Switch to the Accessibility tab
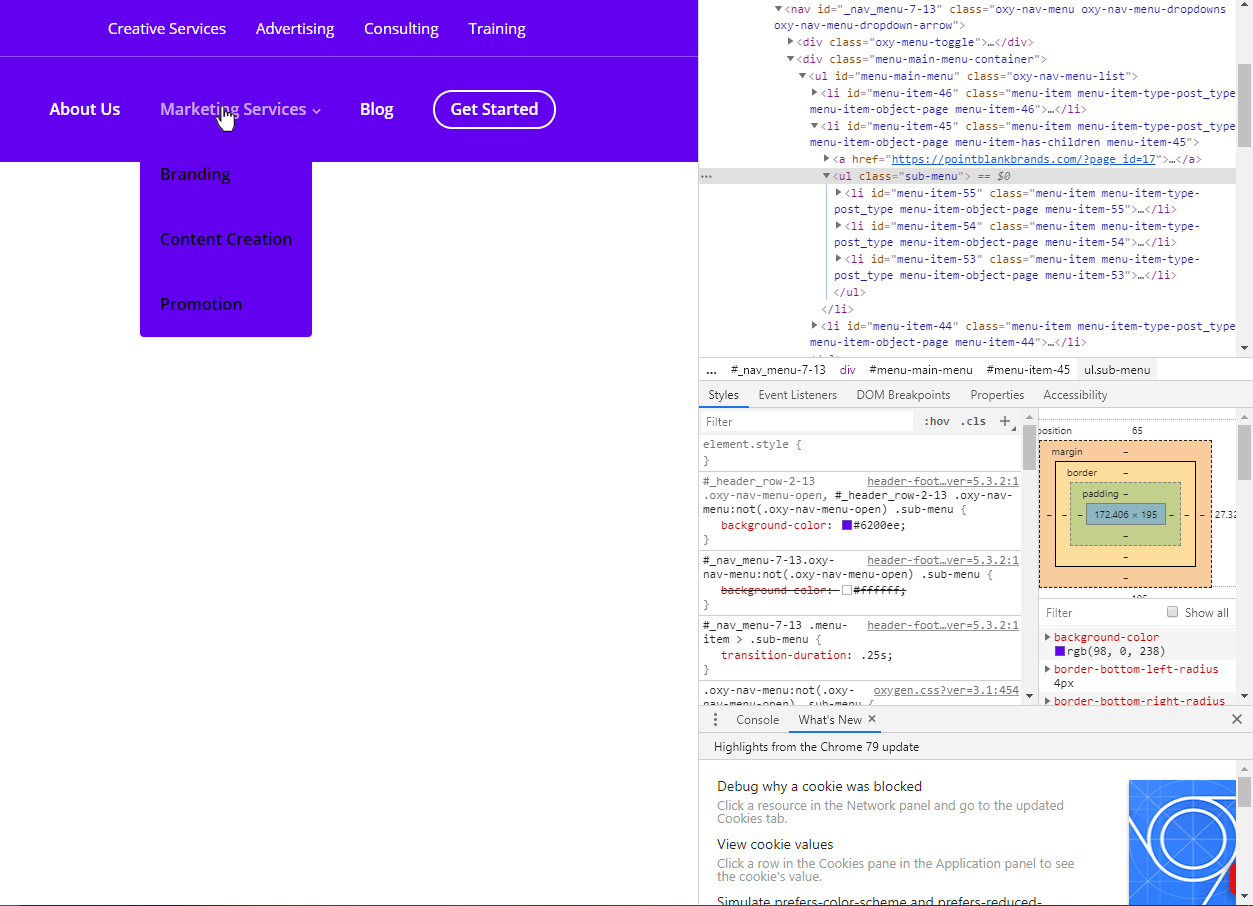Screen dimensions: 1253x906 click(1075, 394)
